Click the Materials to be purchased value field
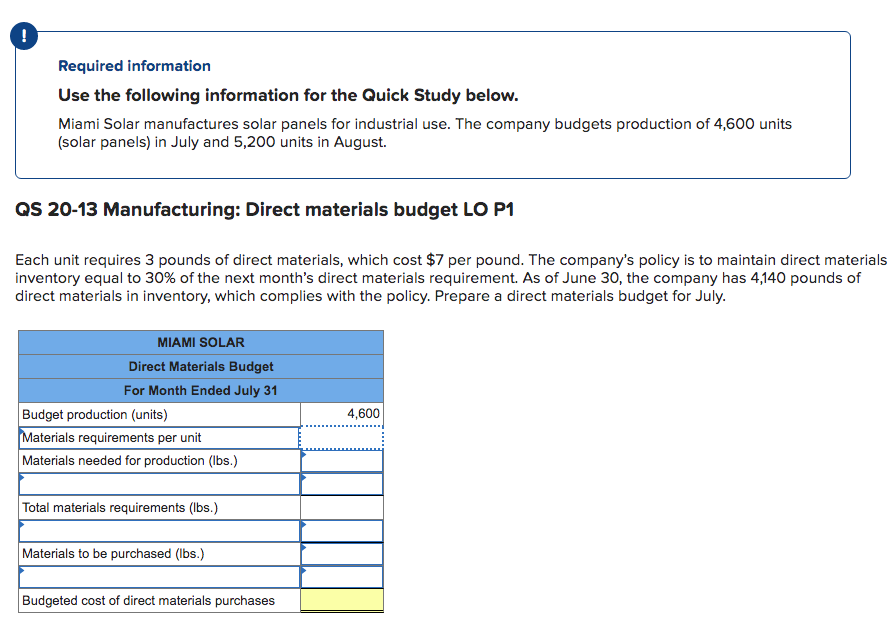 [x=342, y=554]
